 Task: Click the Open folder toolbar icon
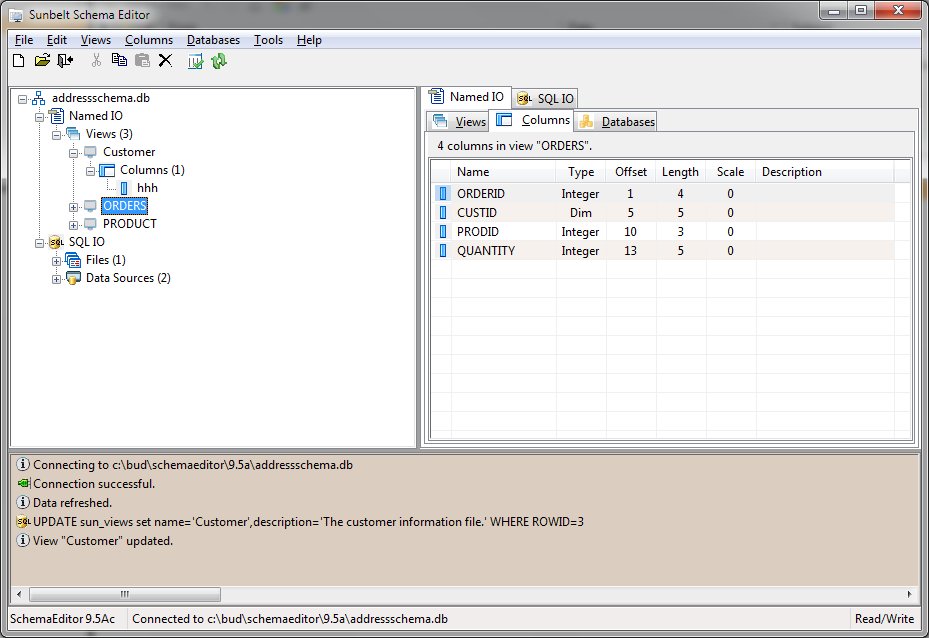click(x=42, y=61)
